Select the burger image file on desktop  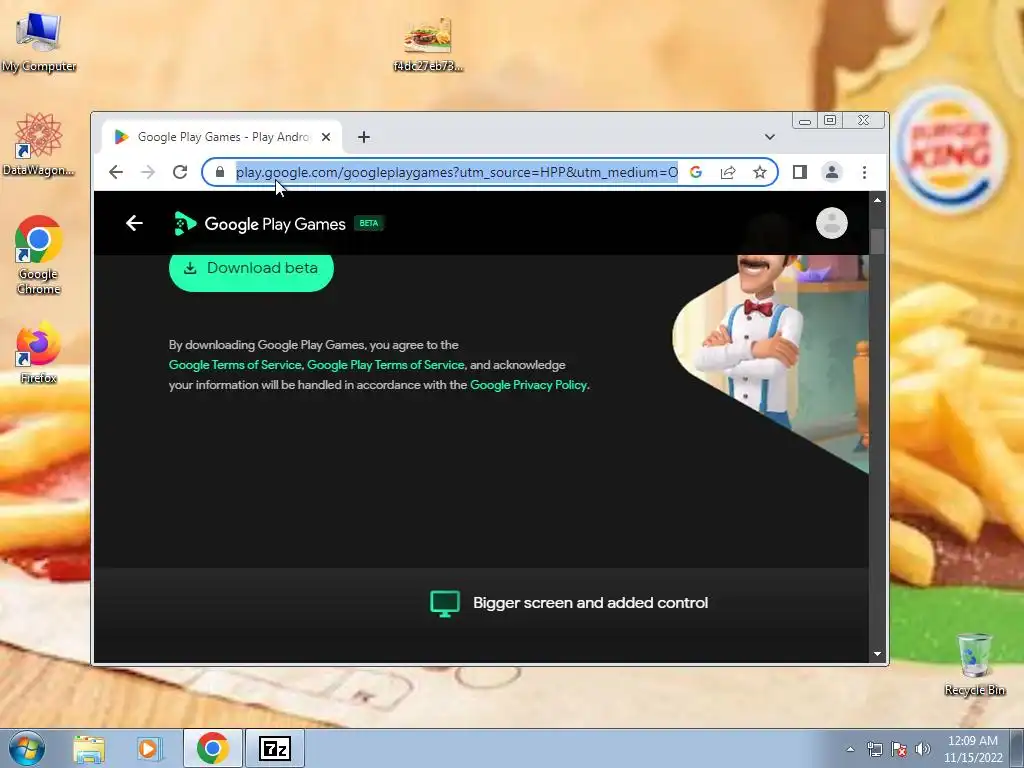tap(428, 44)
